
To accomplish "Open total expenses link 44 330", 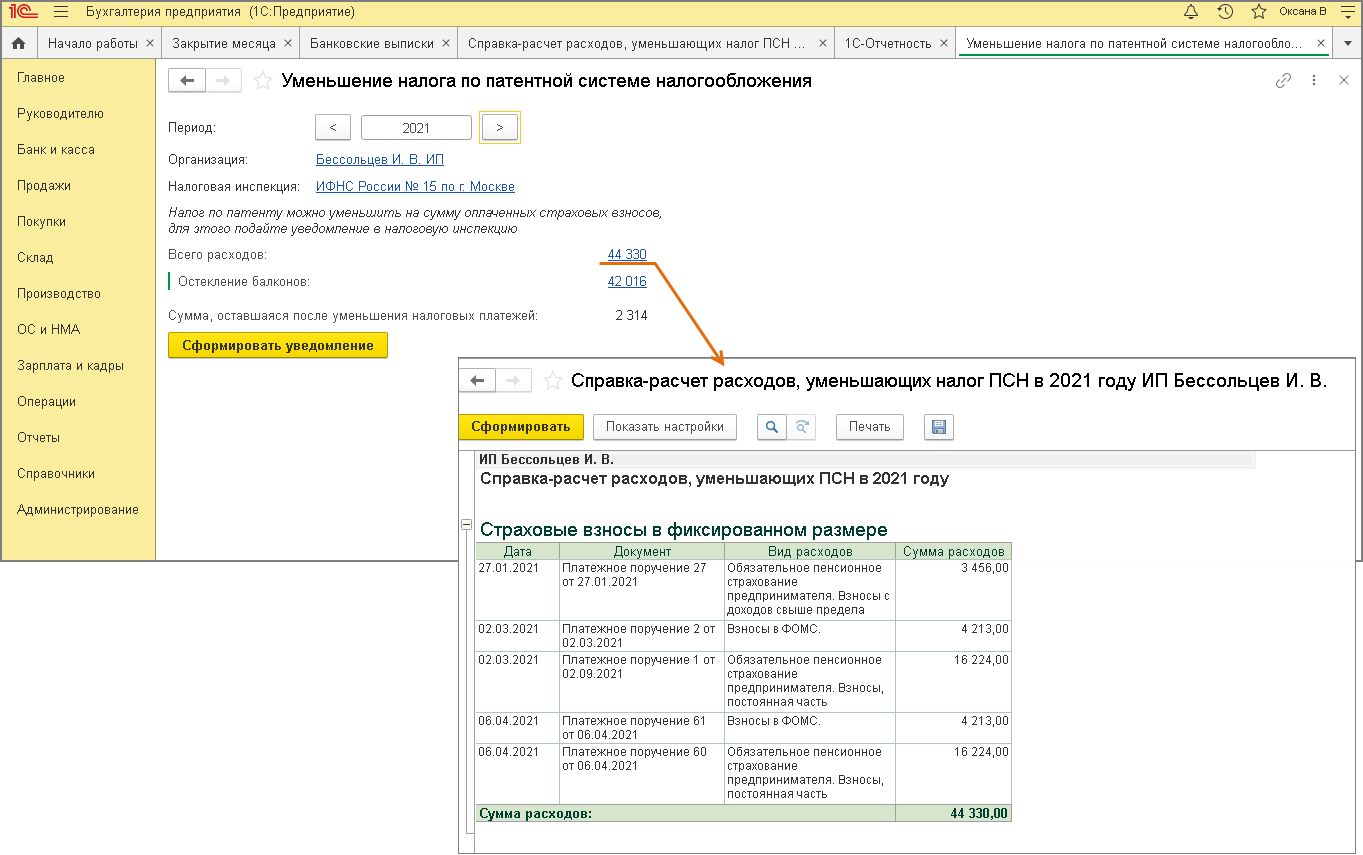I will tap(627, 255).
